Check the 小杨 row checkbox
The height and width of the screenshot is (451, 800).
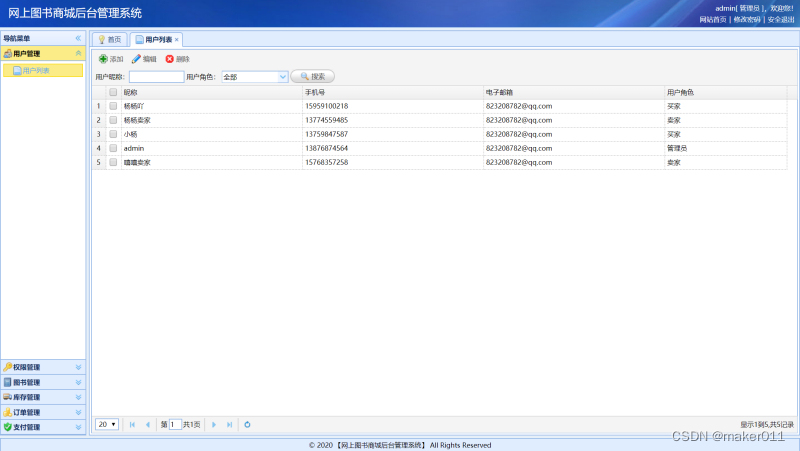tap(113, 134)
